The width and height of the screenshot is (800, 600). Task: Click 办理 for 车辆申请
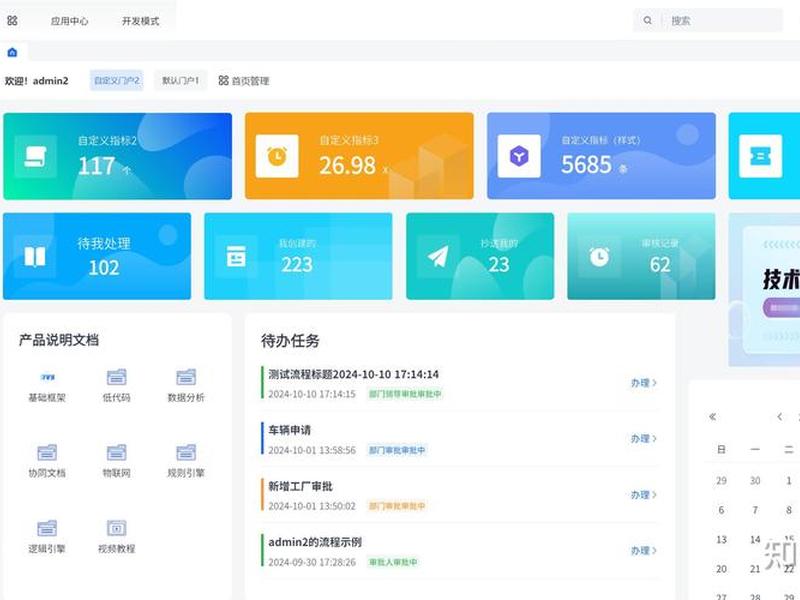(x=643, y=439)
